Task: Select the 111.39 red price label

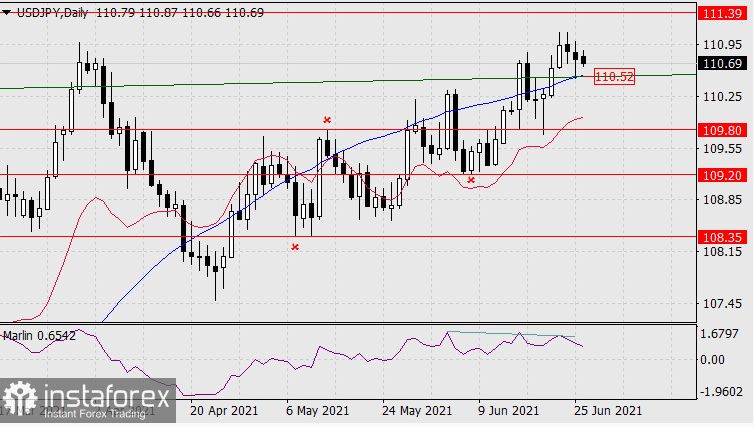Action: pyautogui.click(x=722, y=13)
